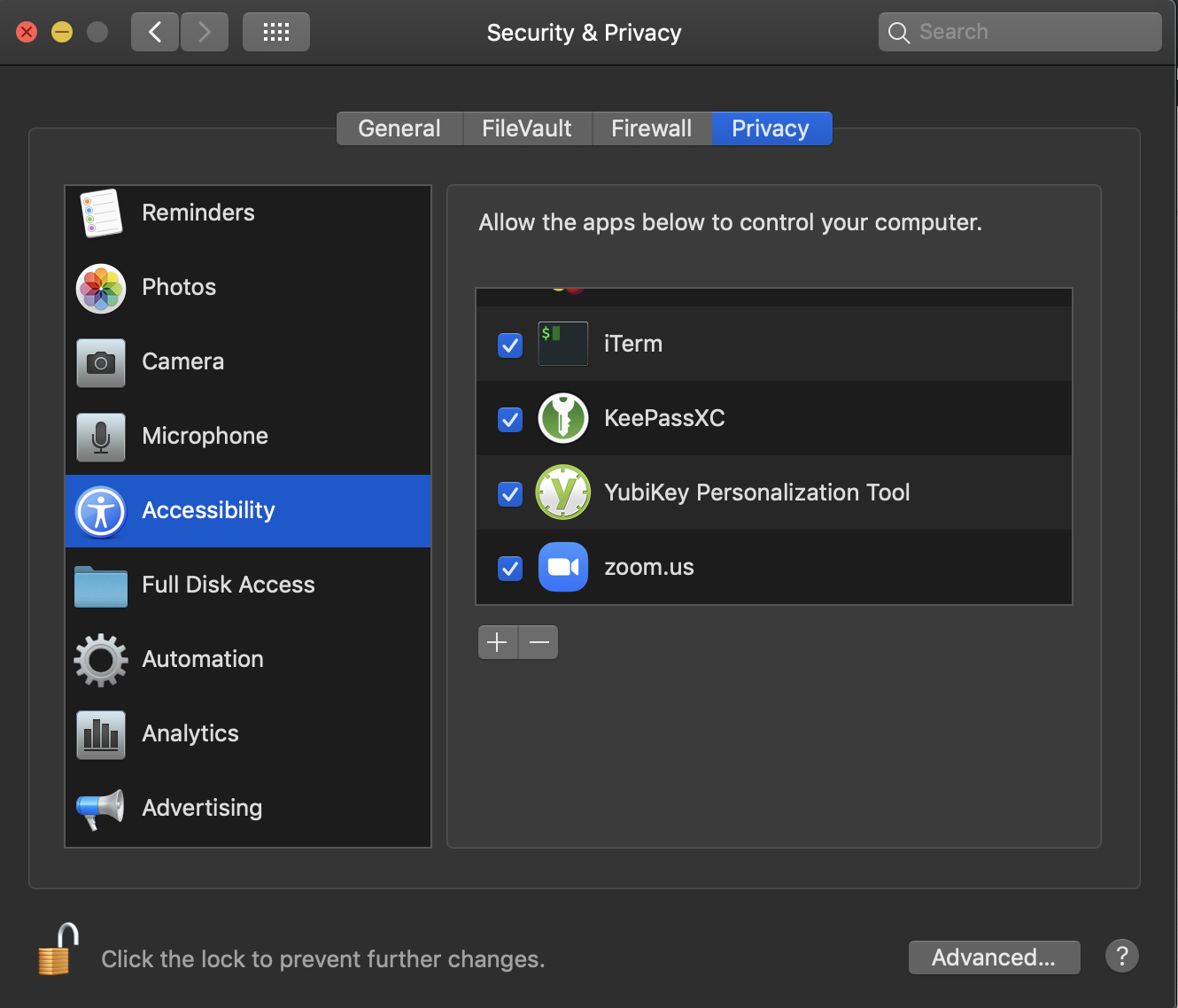Screen dimensions: 1178x1008
Task: Open the General tab
Action: tap(399, 128)
